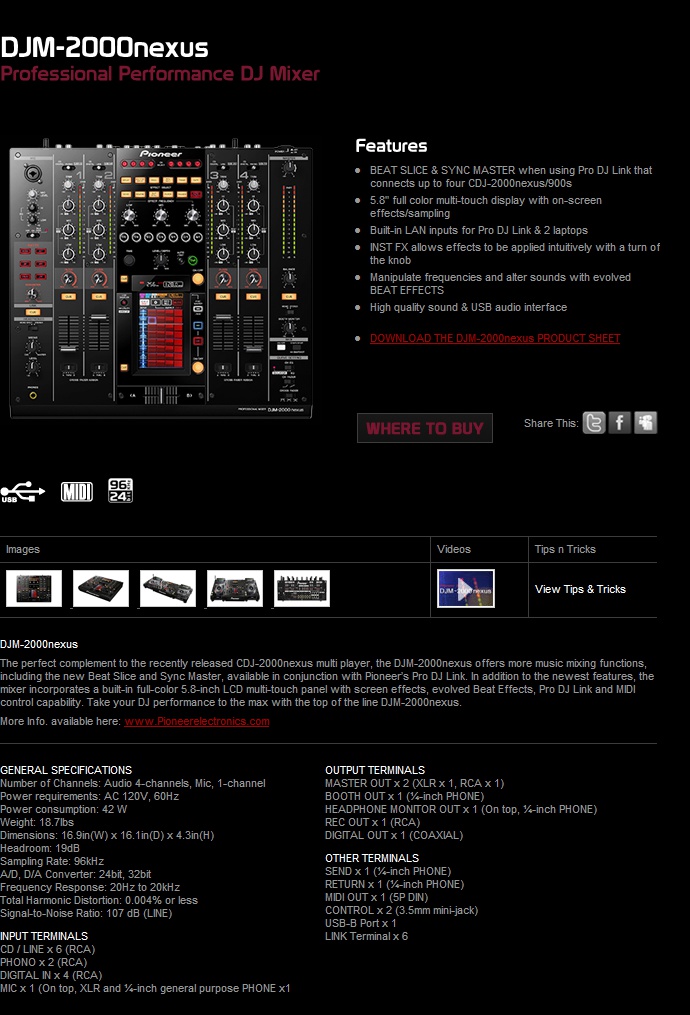
Task: Click 'LINK Terminal x 6' line
Action: tap(366, 936)
